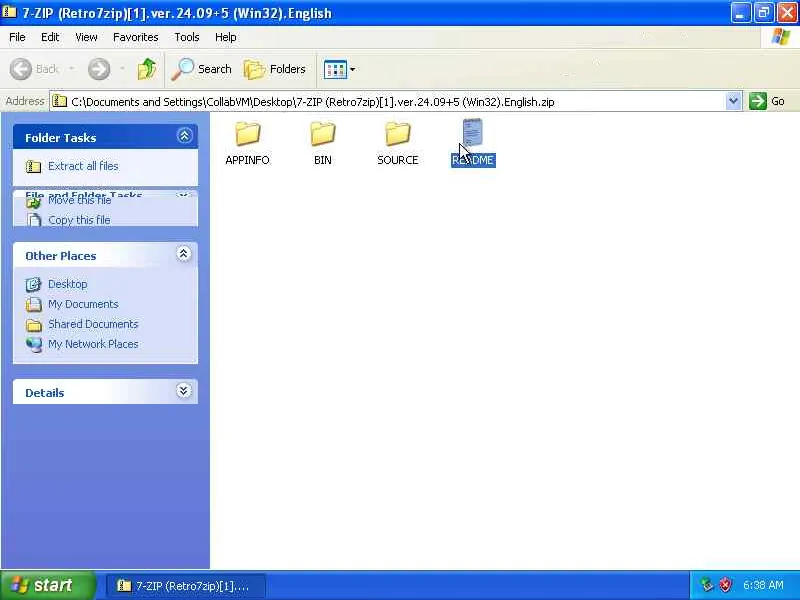Click the Windows flag logo
Viewport: 800px width, 600px height.
pyautogui.click(x=780, y=37)
